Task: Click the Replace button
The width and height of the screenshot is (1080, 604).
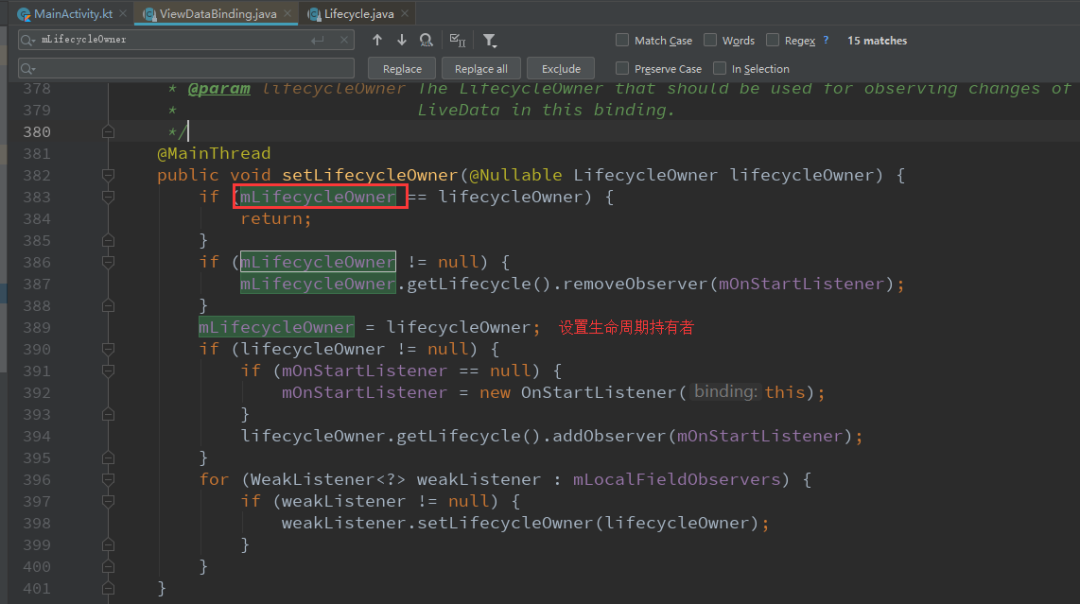Action: [x=402, y=69]
